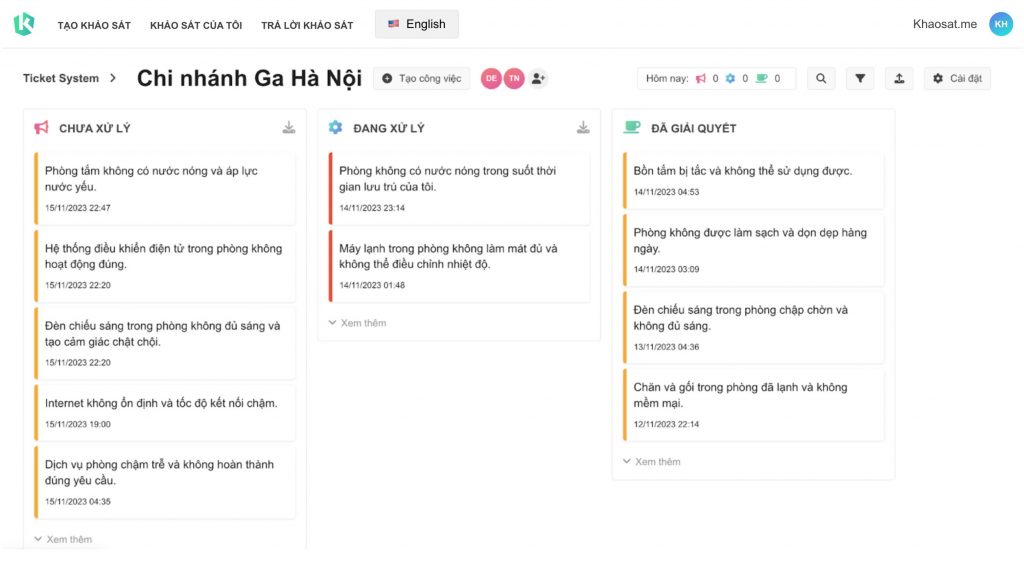
Task: Open ticket 'Máy lạnh trong phòng không làm mát'
Action: point(459,266)
